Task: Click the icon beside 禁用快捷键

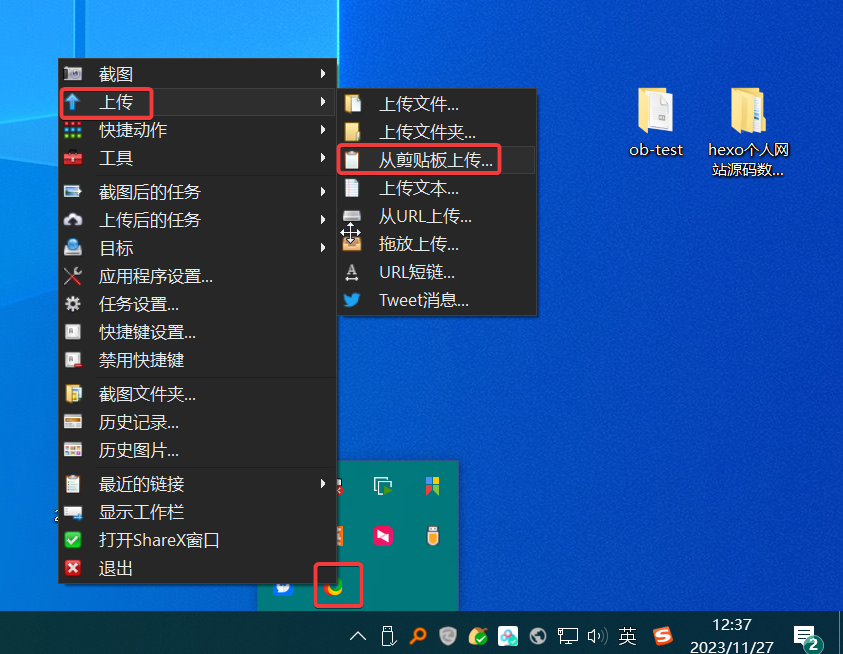Action: 73,360
